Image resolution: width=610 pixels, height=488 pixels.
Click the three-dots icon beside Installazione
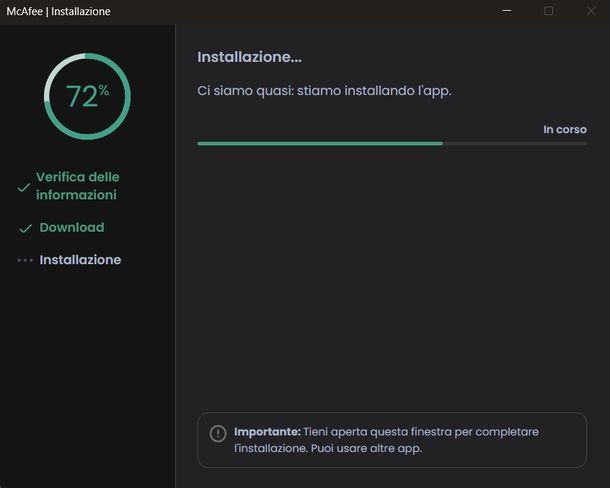pyautogui.click(x=25, y=260)
